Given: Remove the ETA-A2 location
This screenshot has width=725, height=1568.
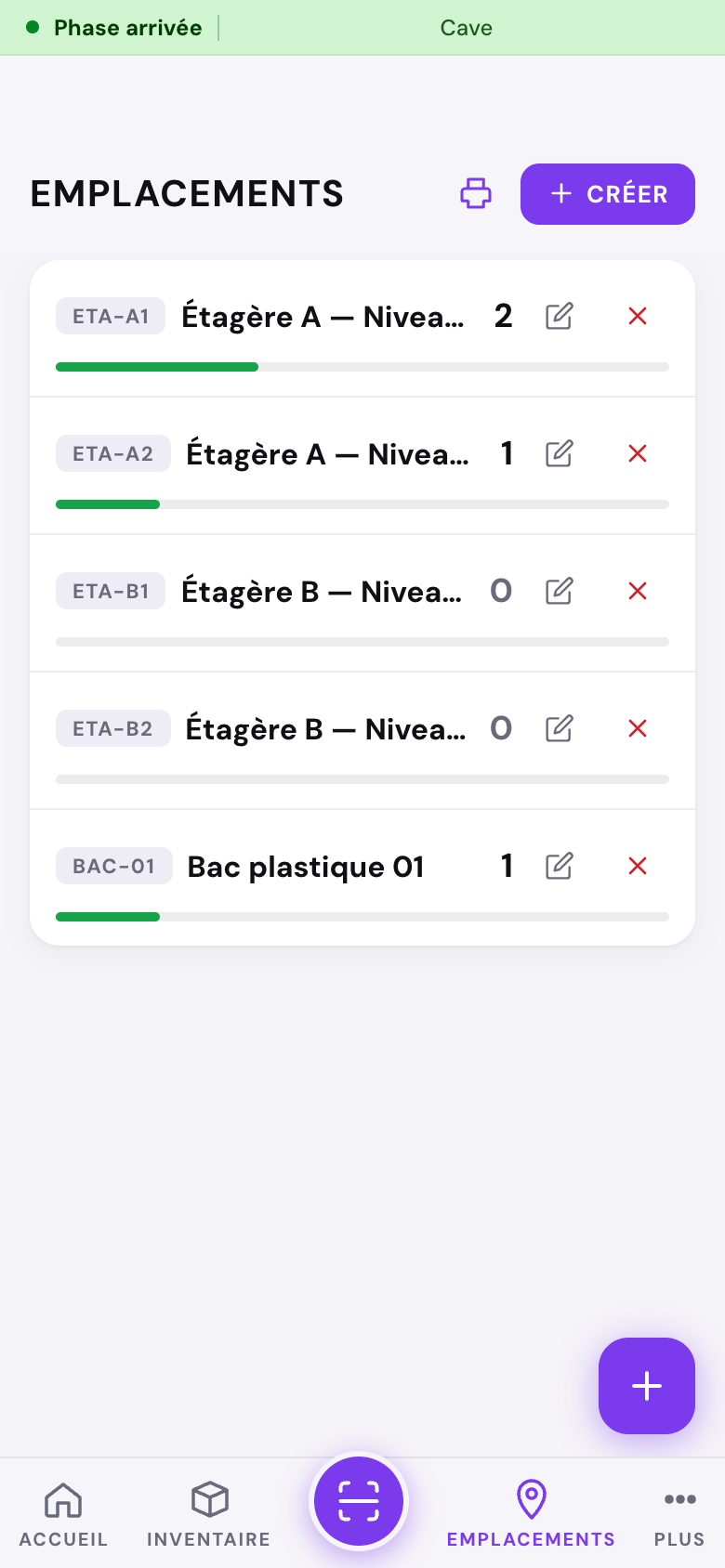Looking at the screenshot, I should click(638, 453).
